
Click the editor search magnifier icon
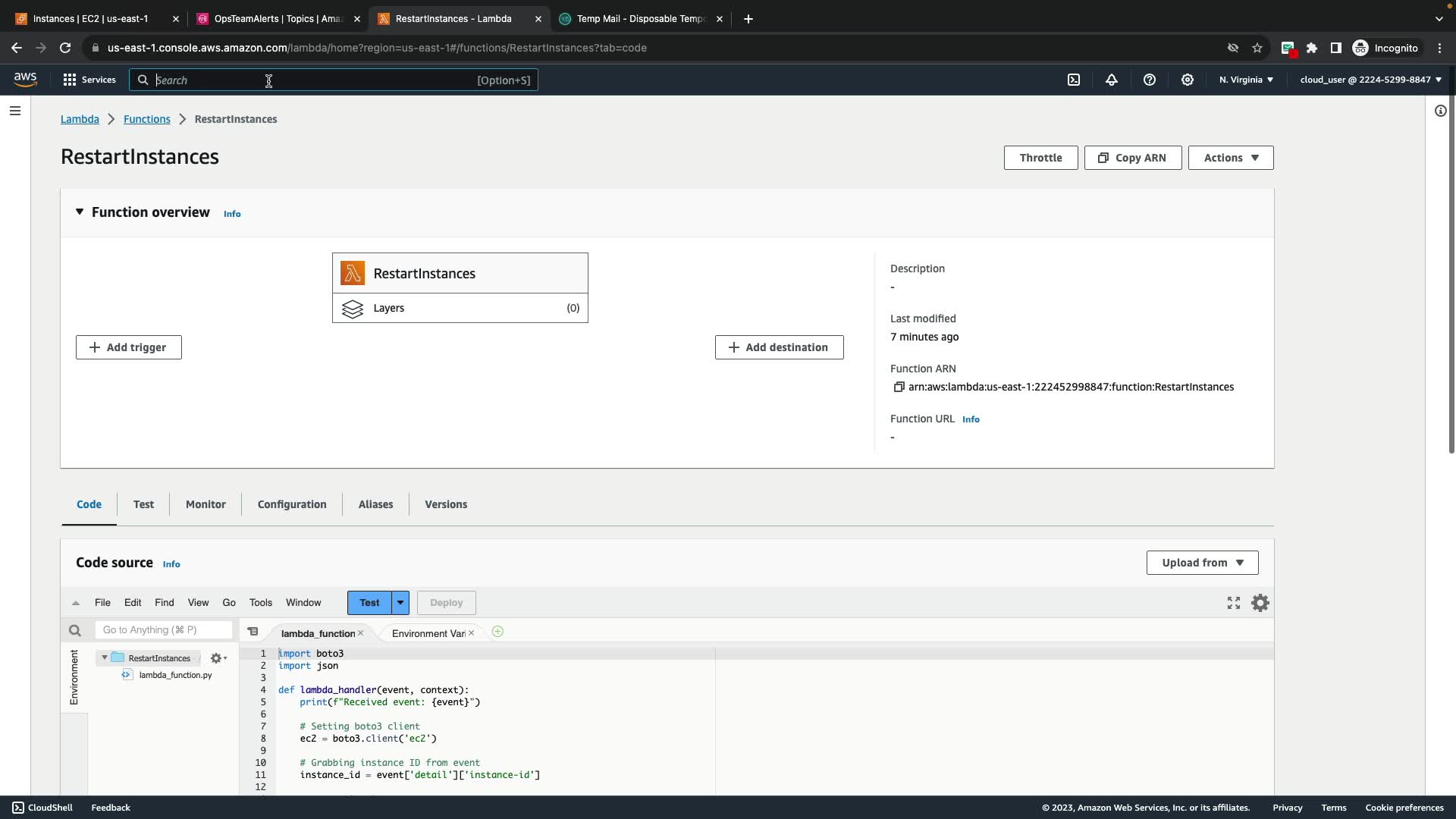pos(74,630)
